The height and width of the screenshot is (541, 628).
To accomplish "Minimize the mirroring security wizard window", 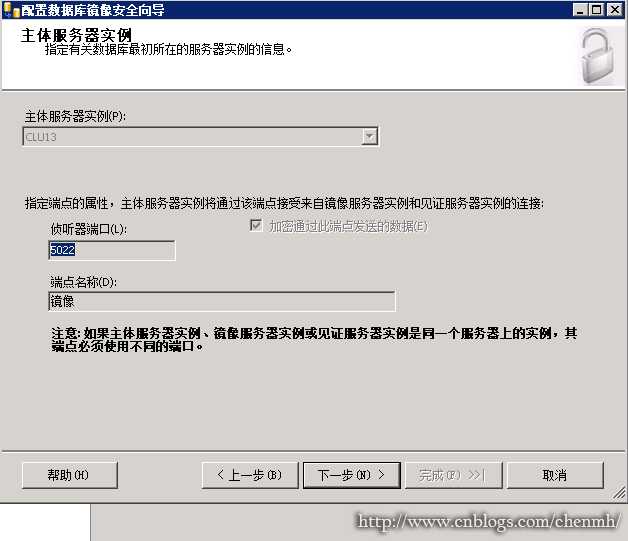I will coord(580,10).
